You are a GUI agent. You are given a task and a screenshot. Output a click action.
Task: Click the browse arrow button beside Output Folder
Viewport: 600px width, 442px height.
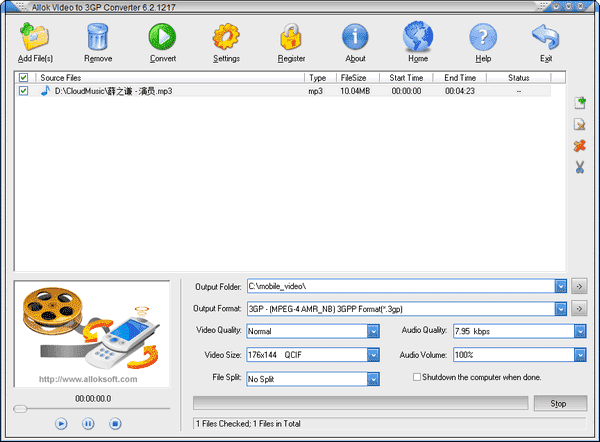click(x=579, y=286)
